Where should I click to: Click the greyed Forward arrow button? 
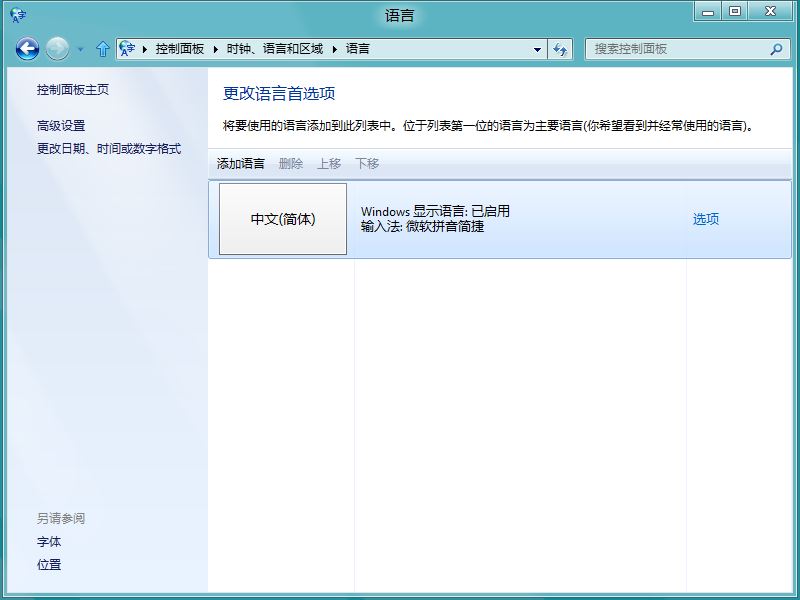[x=57, y=49]
